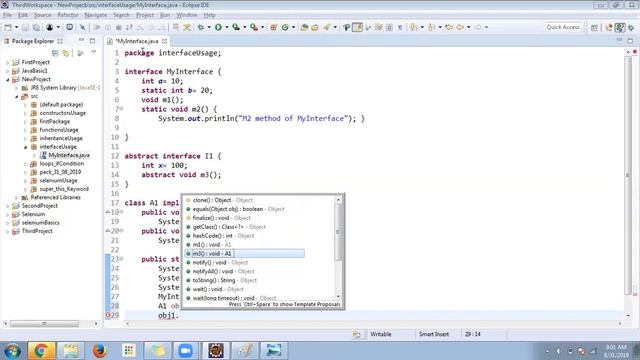Click the Coverage launch icon
Screen dimensions: 640x360
[236, 27]
